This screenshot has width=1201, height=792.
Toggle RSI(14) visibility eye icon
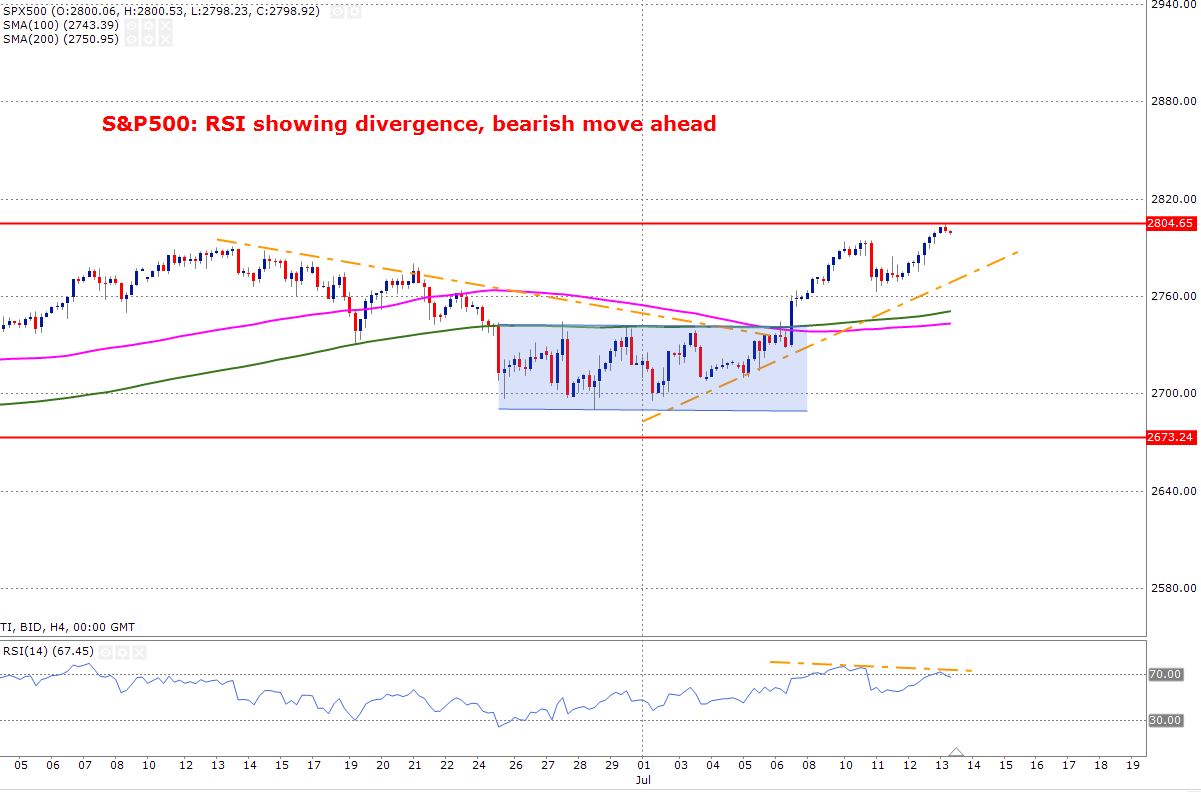coord(105,652)
